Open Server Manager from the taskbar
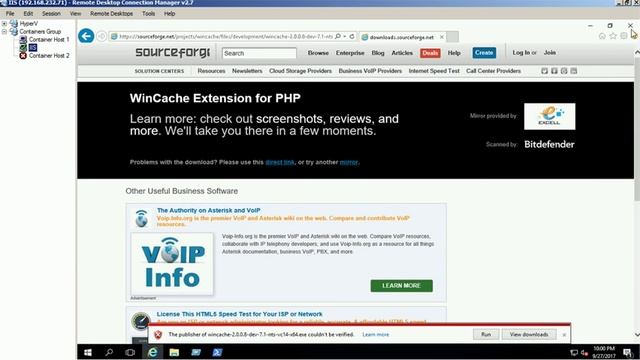Viewport: 640px width, 360px height. tap(196, 352)
